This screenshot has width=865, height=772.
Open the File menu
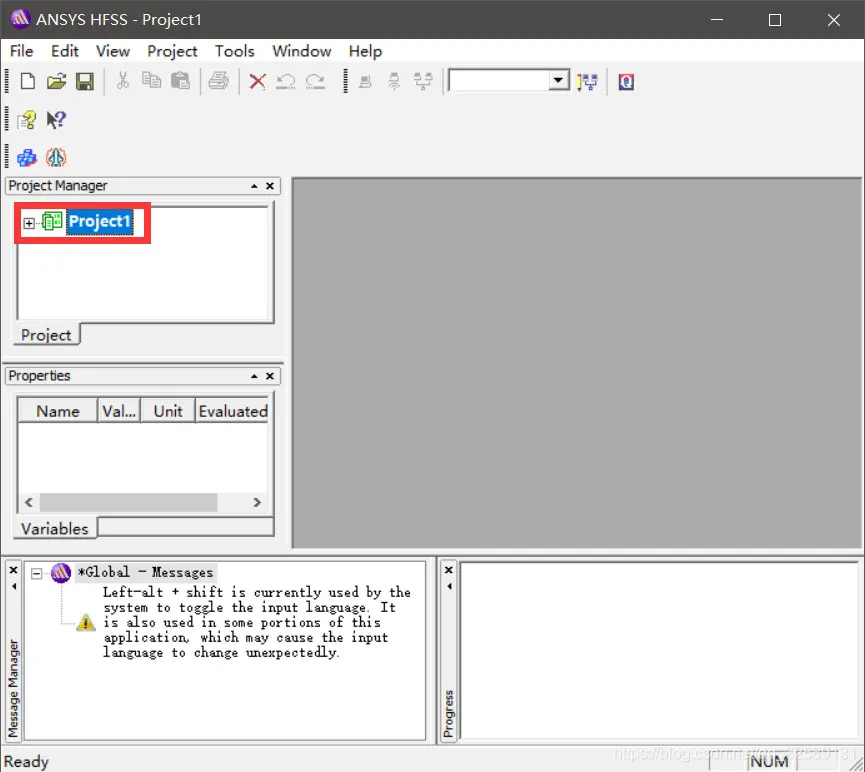[x=22, y=51]
